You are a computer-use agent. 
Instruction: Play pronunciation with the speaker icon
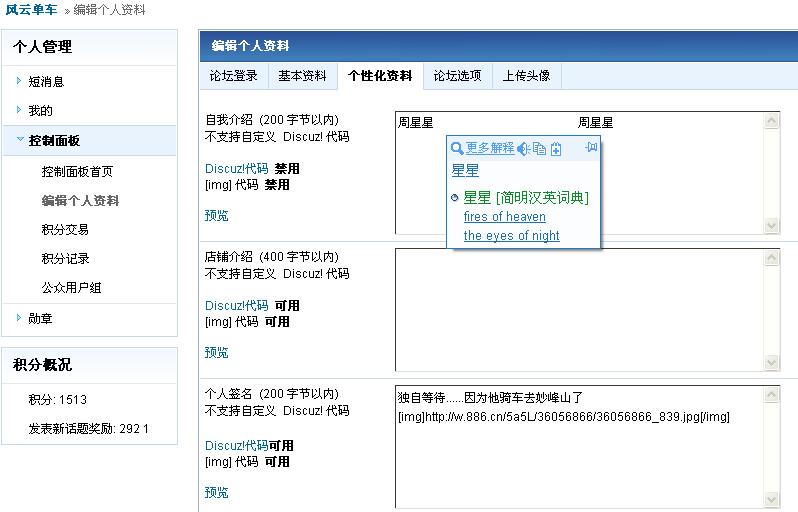[522, 149]
